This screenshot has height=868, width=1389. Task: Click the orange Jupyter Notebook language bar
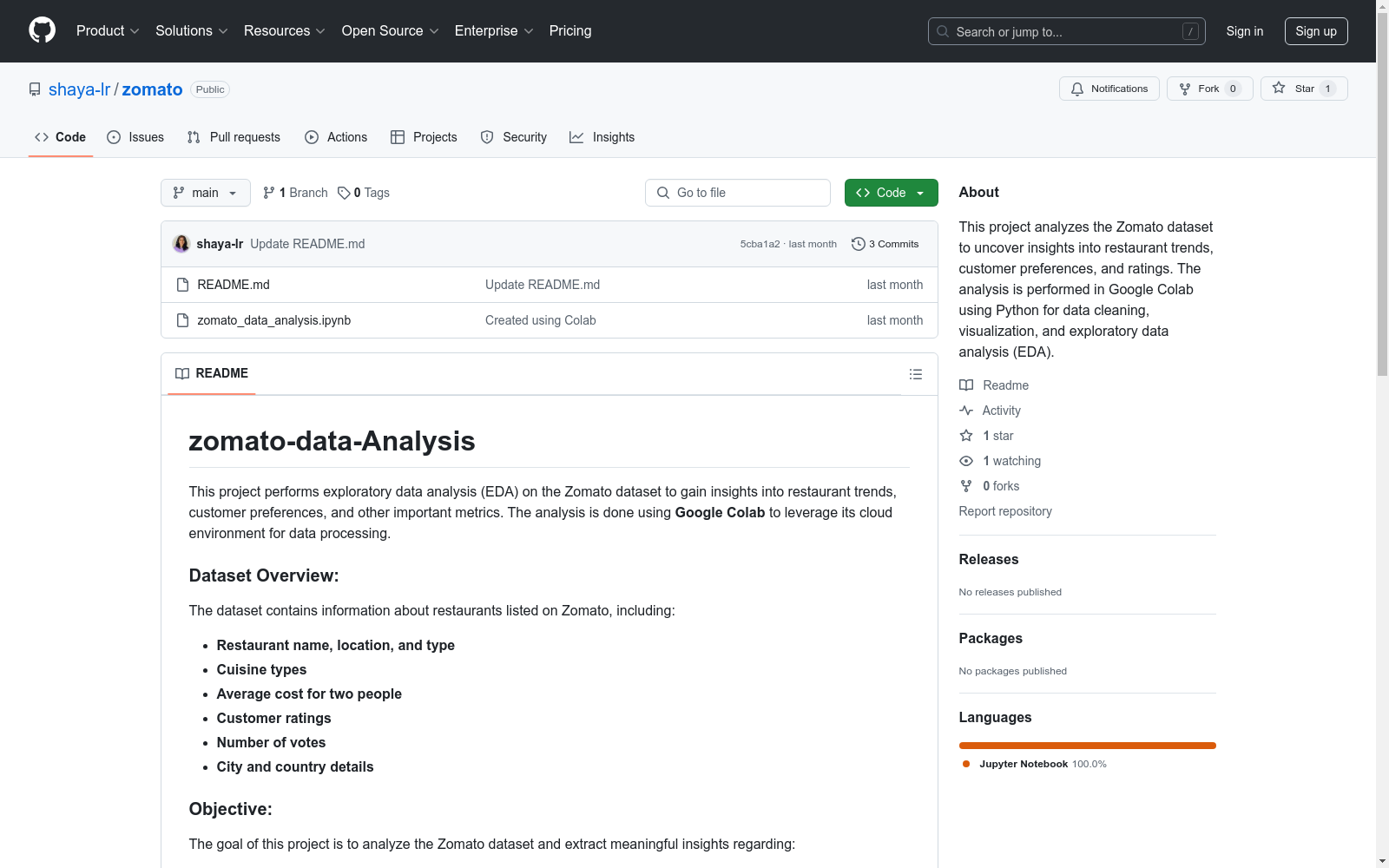point(1088,746)
